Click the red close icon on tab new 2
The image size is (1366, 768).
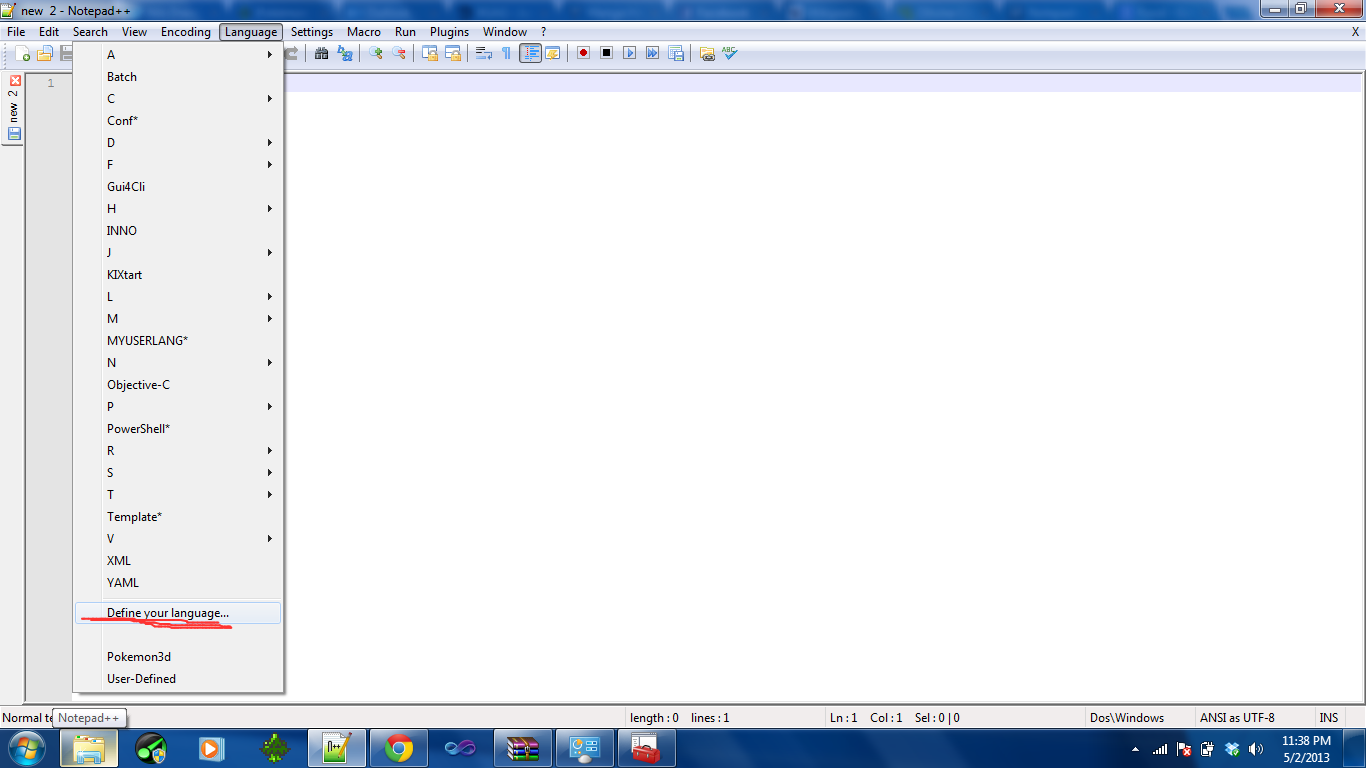(x=14, y=80)
